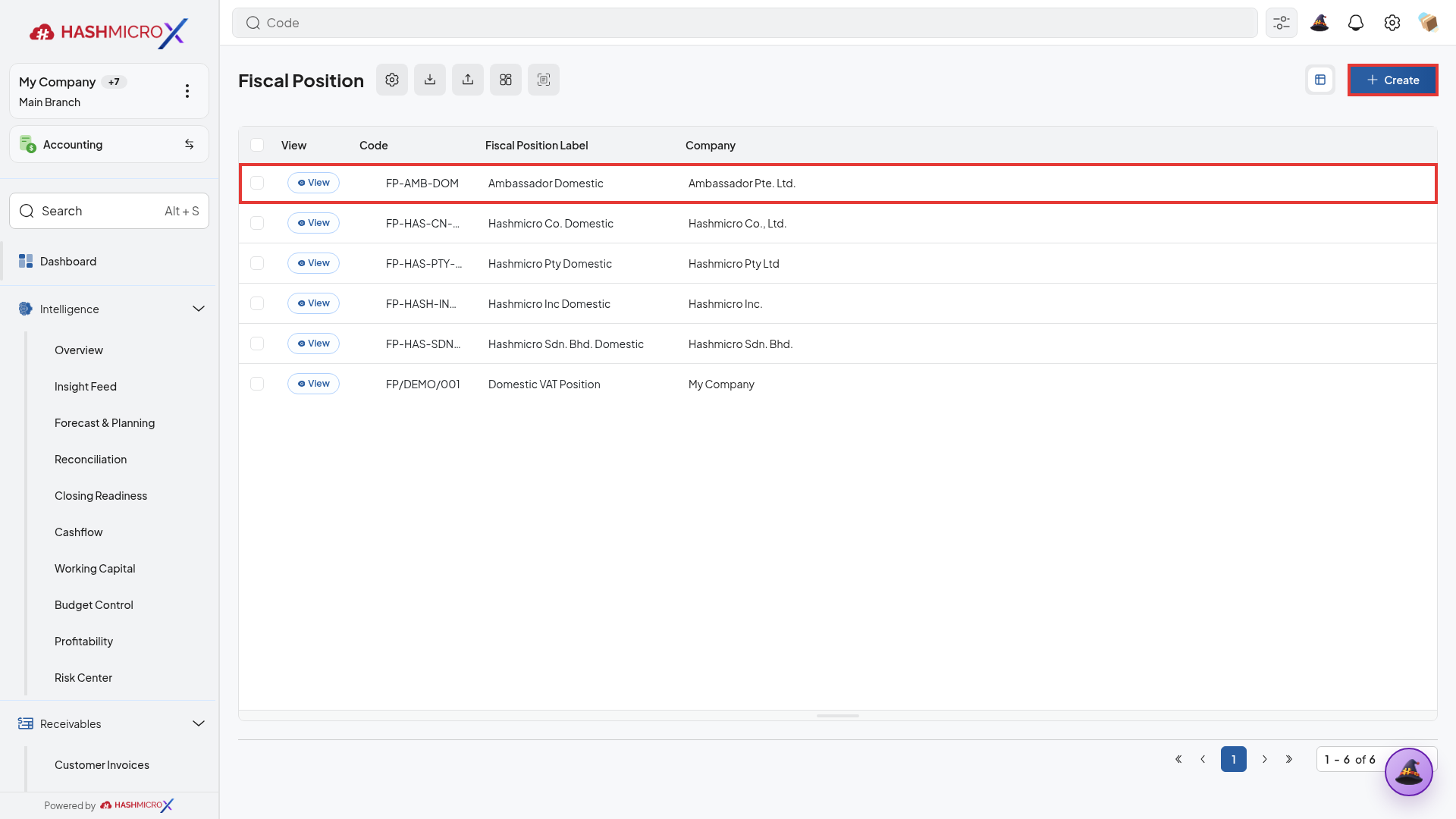Screen dimensions: 1456x819
Task: Open Insight Feed in sidebar
Action: click(x=86, y=387)
